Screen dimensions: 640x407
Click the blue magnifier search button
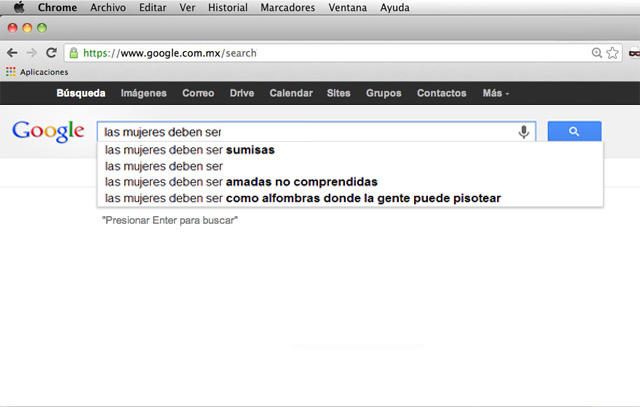574,131
